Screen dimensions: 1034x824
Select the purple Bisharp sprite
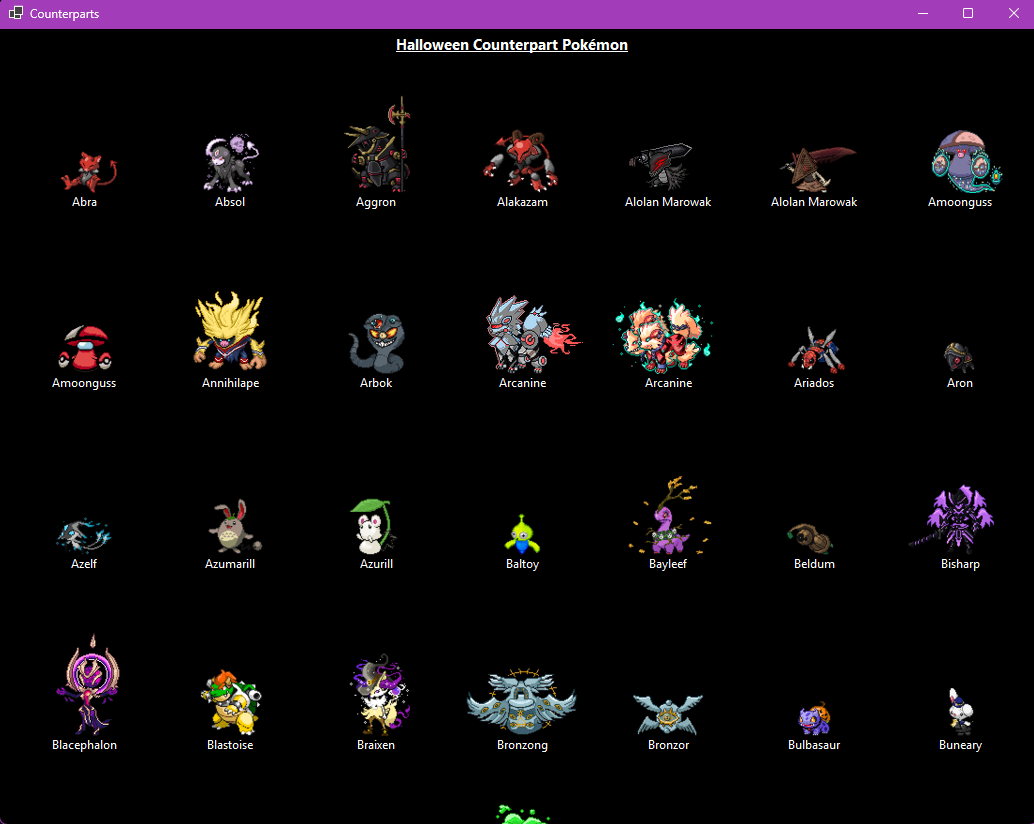[x=952, y=519]
